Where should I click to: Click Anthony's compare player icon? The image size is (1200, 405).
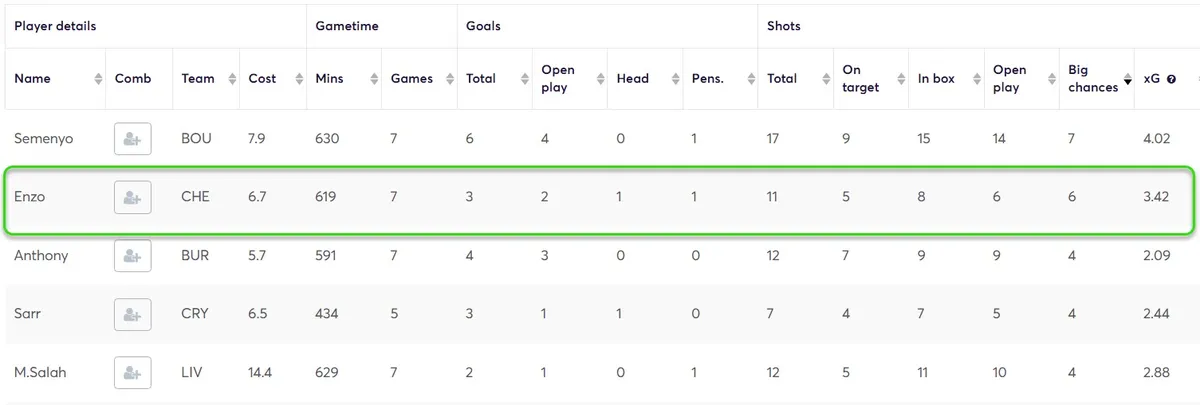coord(132,256)
